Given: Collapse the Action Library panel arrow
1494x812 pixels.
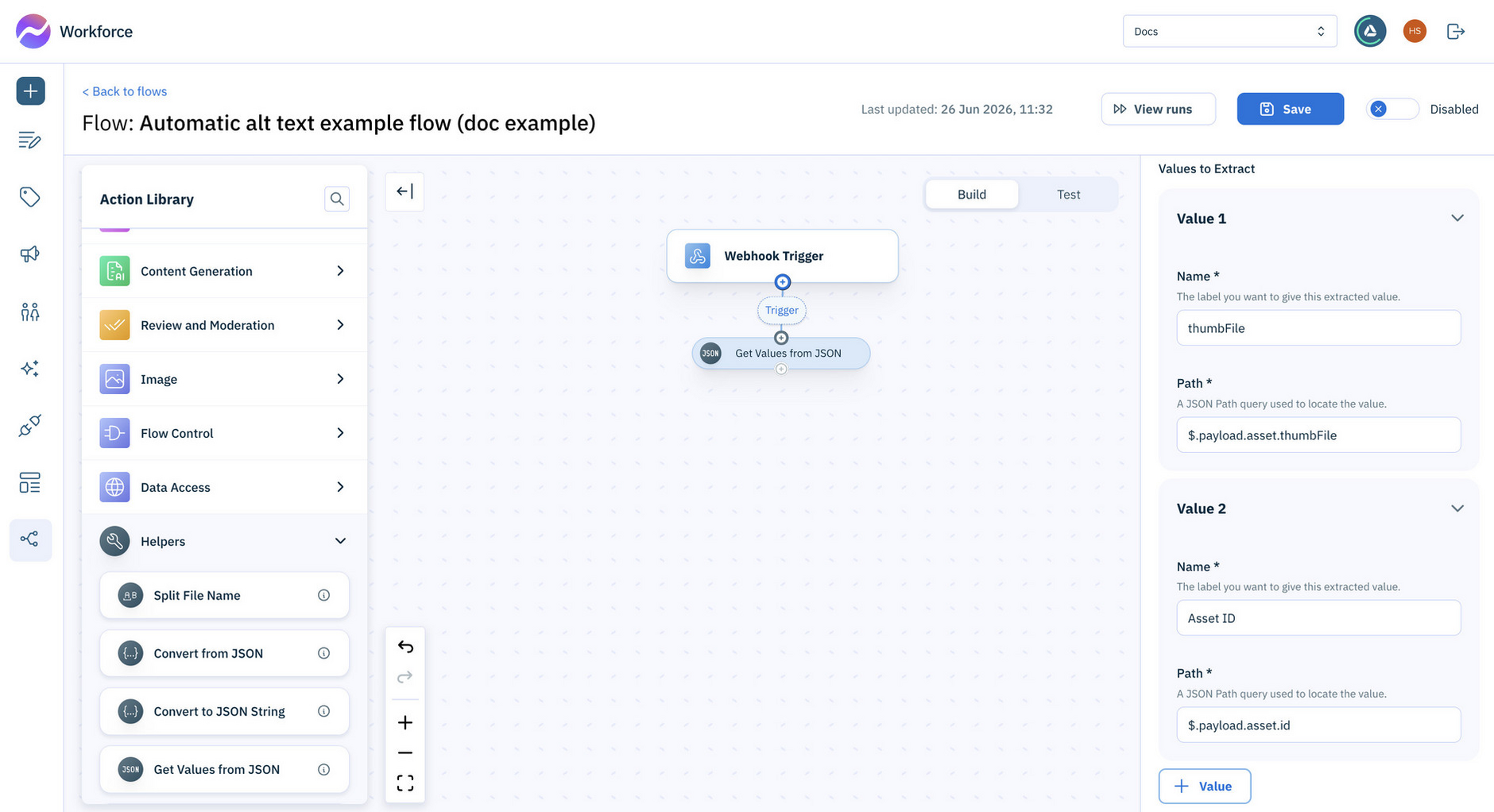Looking at the screenshot, I should [404, 191].
